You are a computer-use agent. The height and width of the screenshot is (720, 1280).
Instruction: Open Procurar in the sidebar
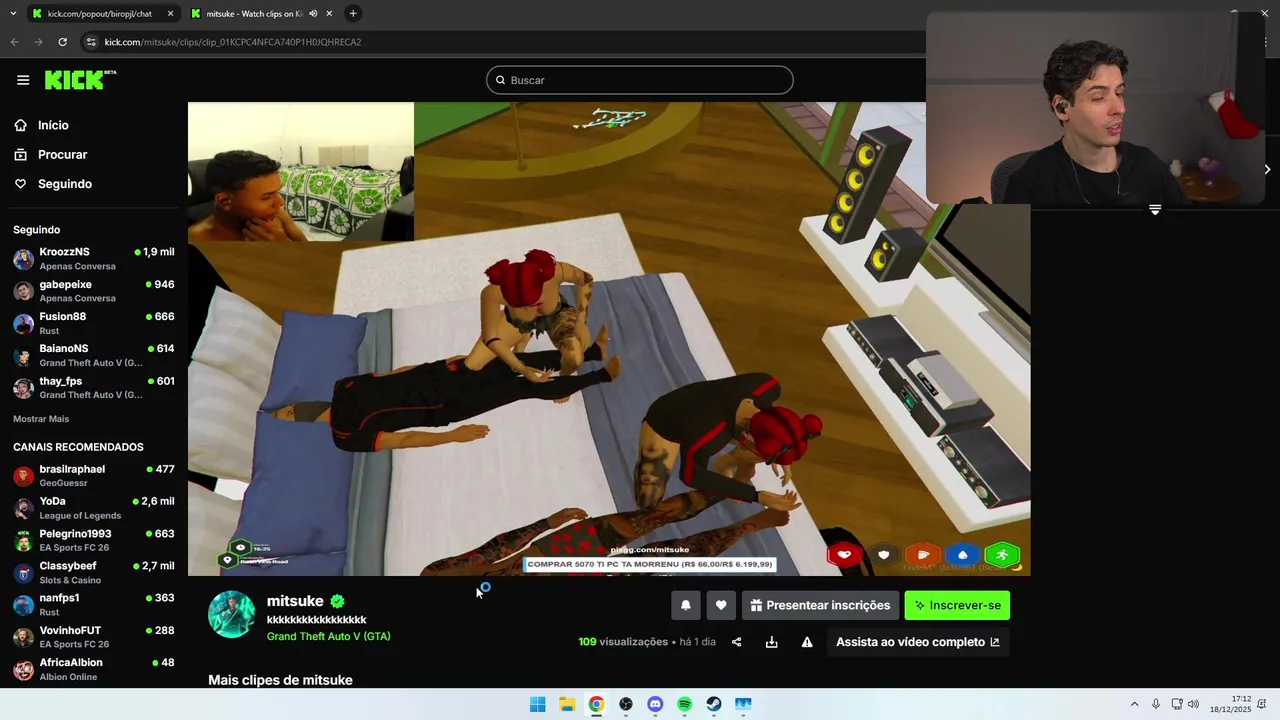[62, 154]
